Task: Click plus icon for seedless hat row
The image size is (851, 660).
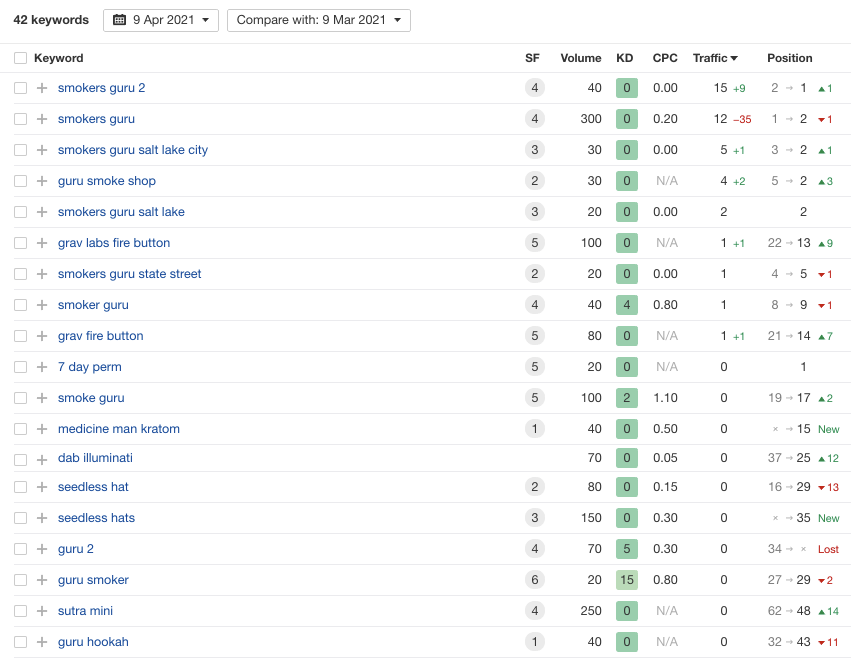Action: tap(42, 487)
